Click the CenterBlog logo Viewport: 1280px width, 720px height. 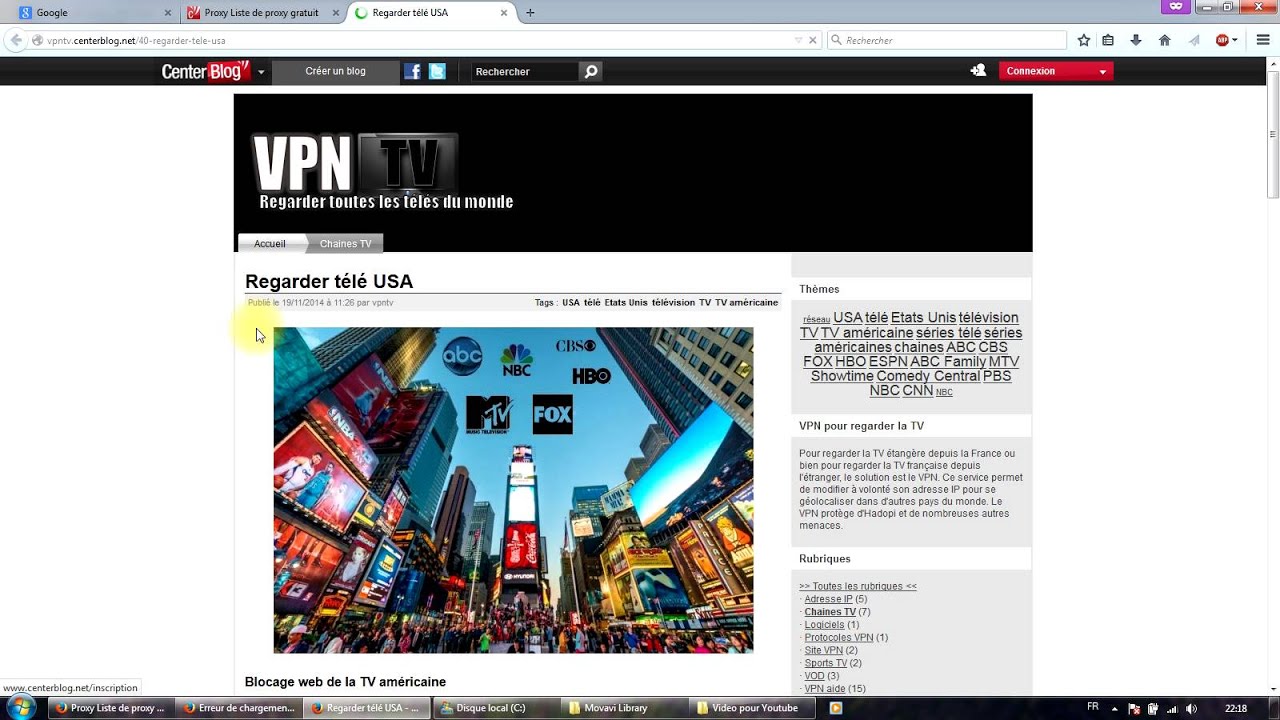(206, 71)
